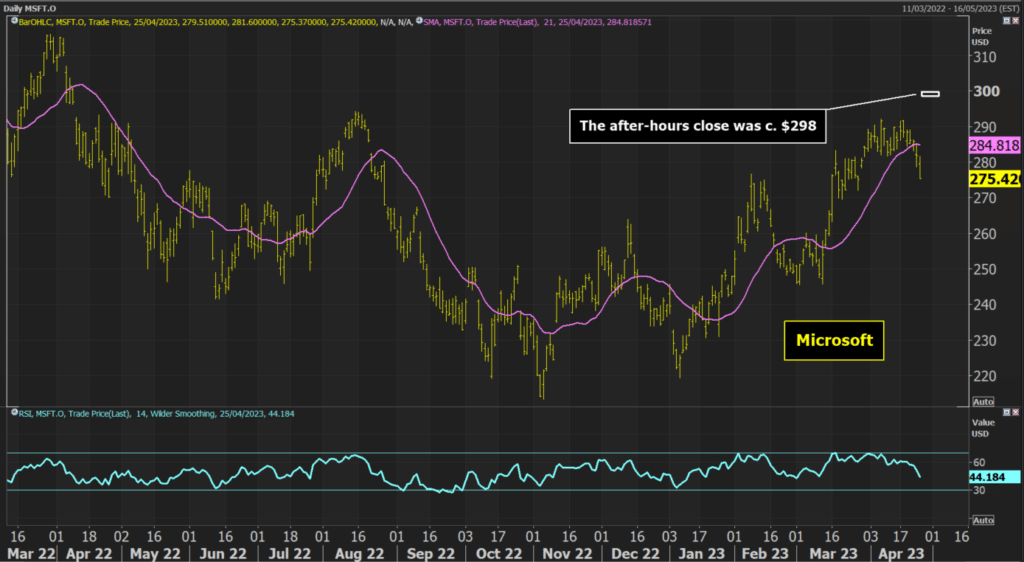
Task: Click the cyan 44.184 RSI value tag
Action: click(x=987, y=478)
